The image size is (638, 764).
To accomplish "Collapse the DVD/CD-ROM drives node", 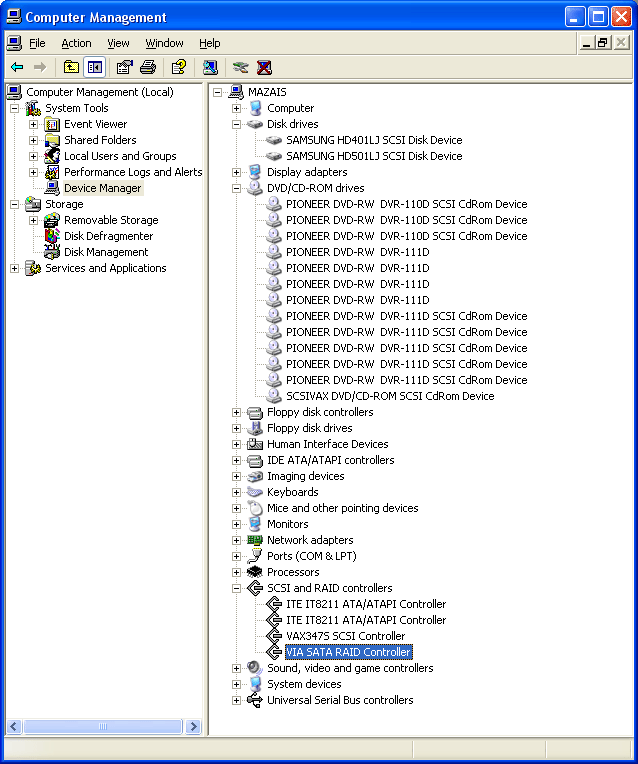I will (x=236, y=189).
